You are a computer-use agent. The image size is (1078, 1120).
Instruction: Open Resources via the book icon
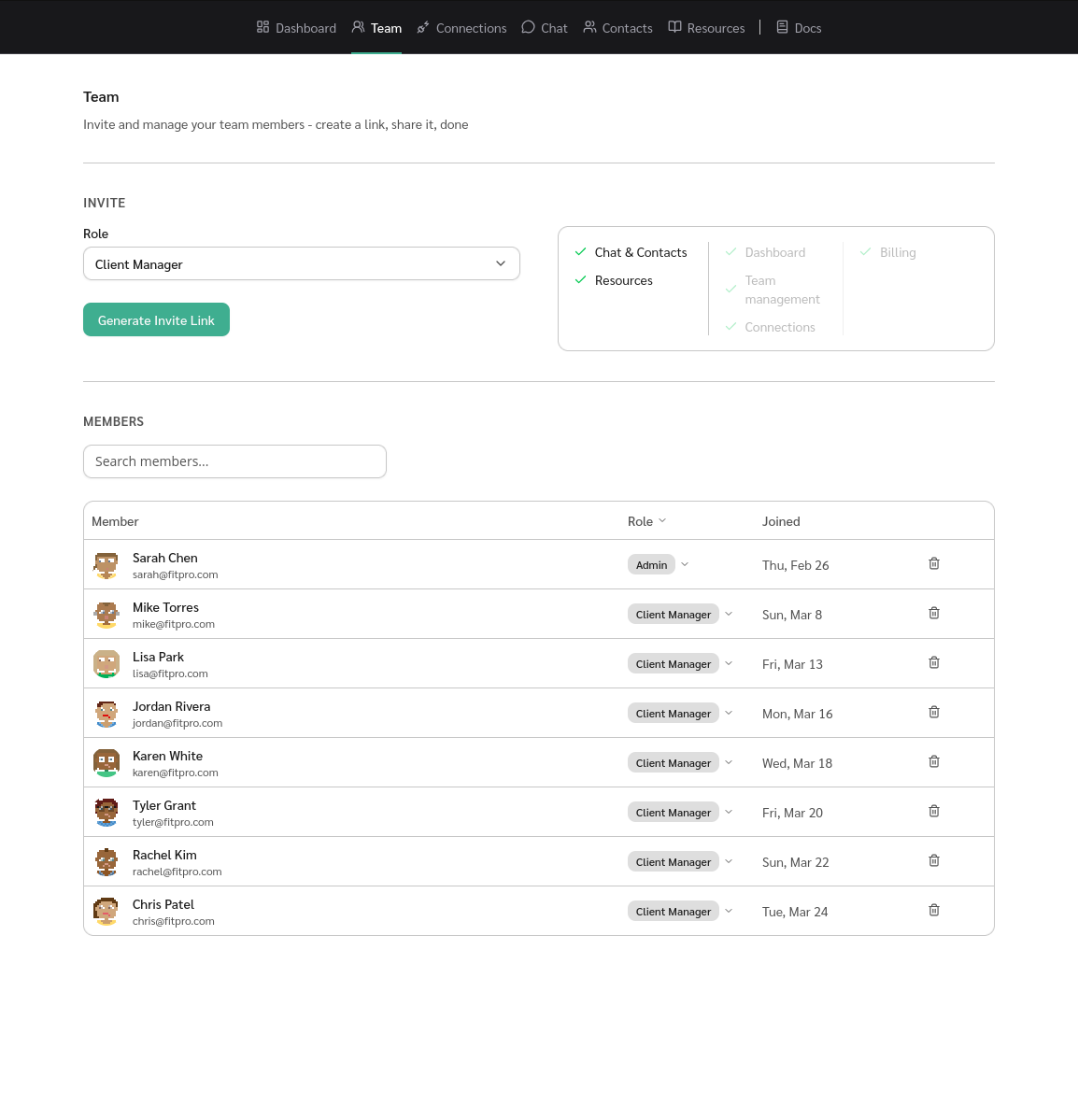pyautogui.click(x=674, y=27)
